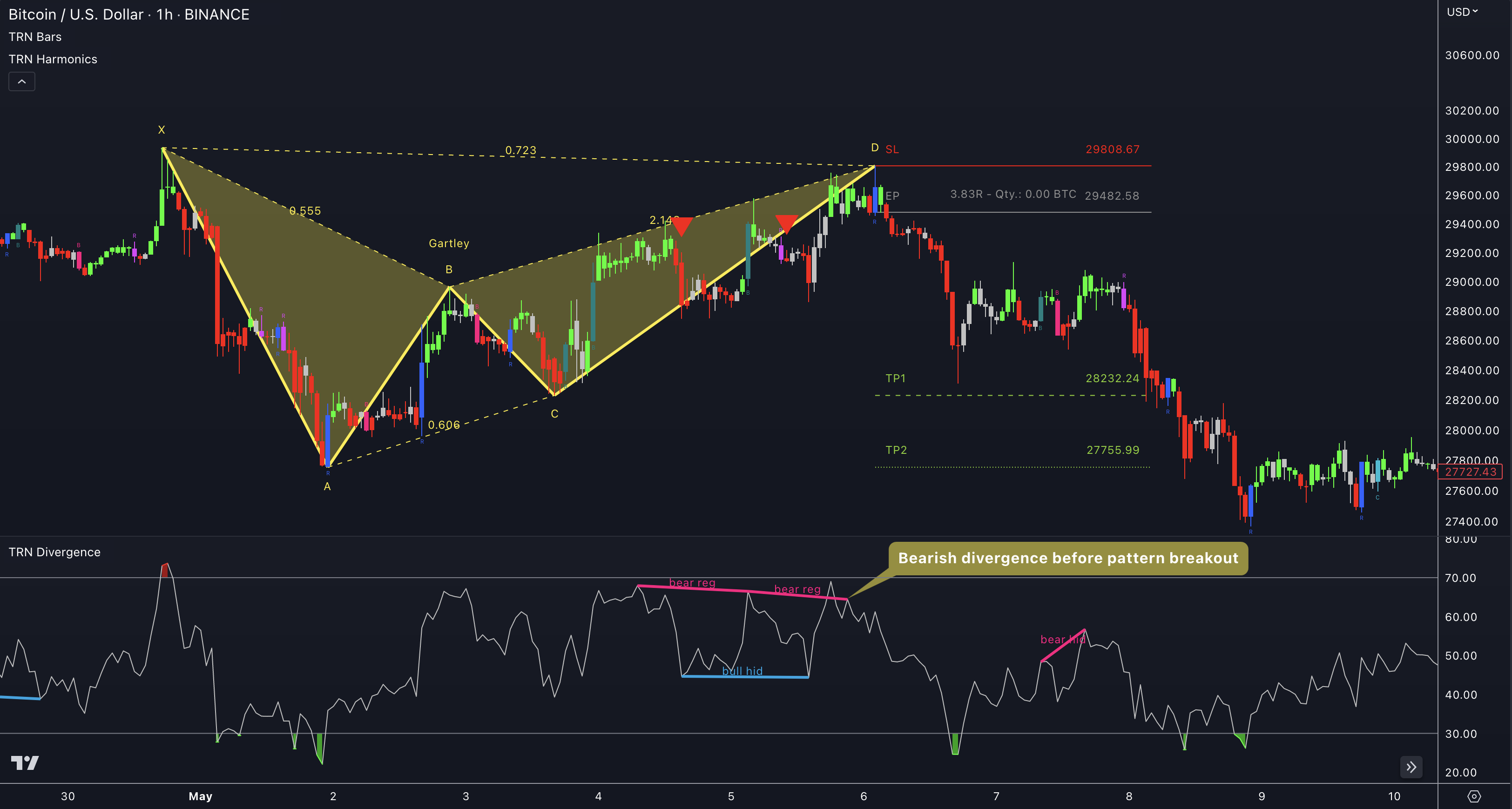Image resolution: width=1512 pixels, height=809 pixels.
Task: Click the second red down-triangle signal marker
Action: (787, 224)
